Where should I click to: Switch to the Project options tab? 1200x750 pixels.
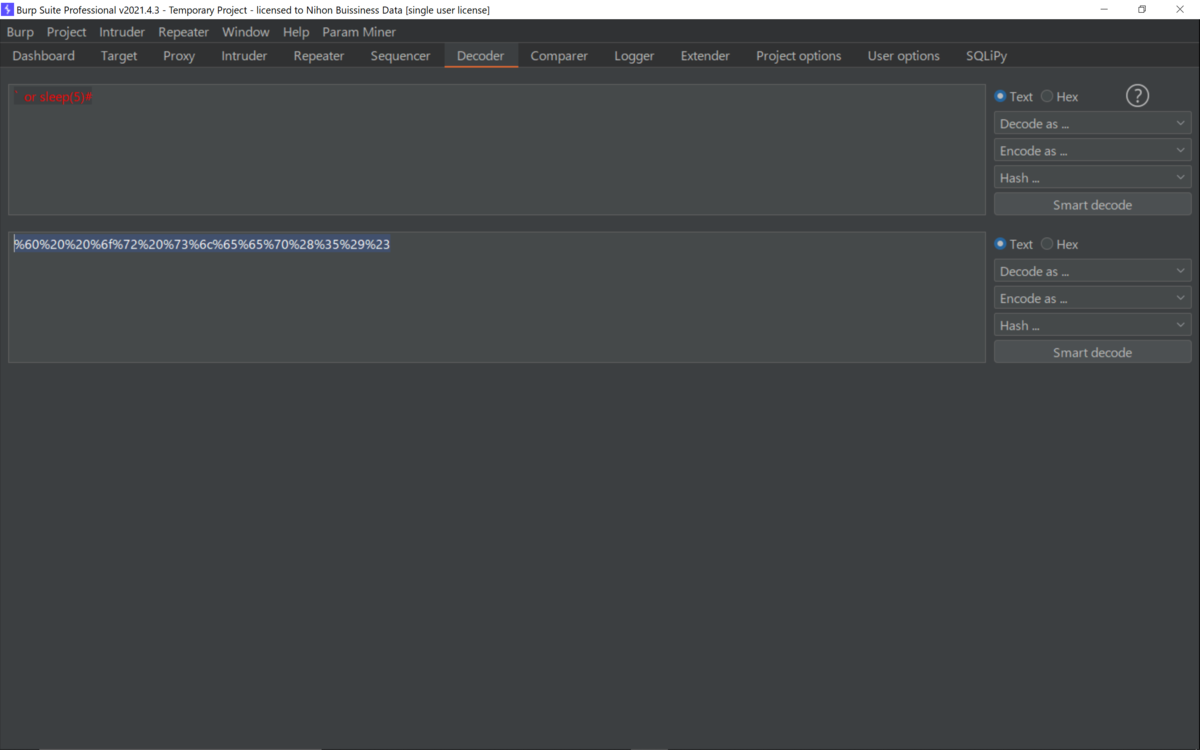pos(799,56)
